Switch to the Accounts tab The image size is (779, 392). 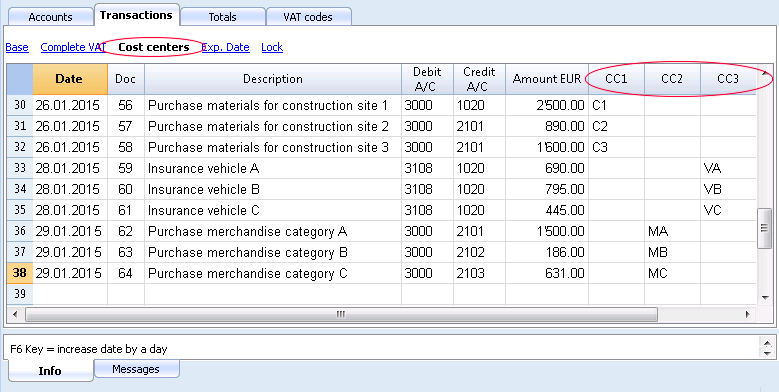tap(50, 17)
